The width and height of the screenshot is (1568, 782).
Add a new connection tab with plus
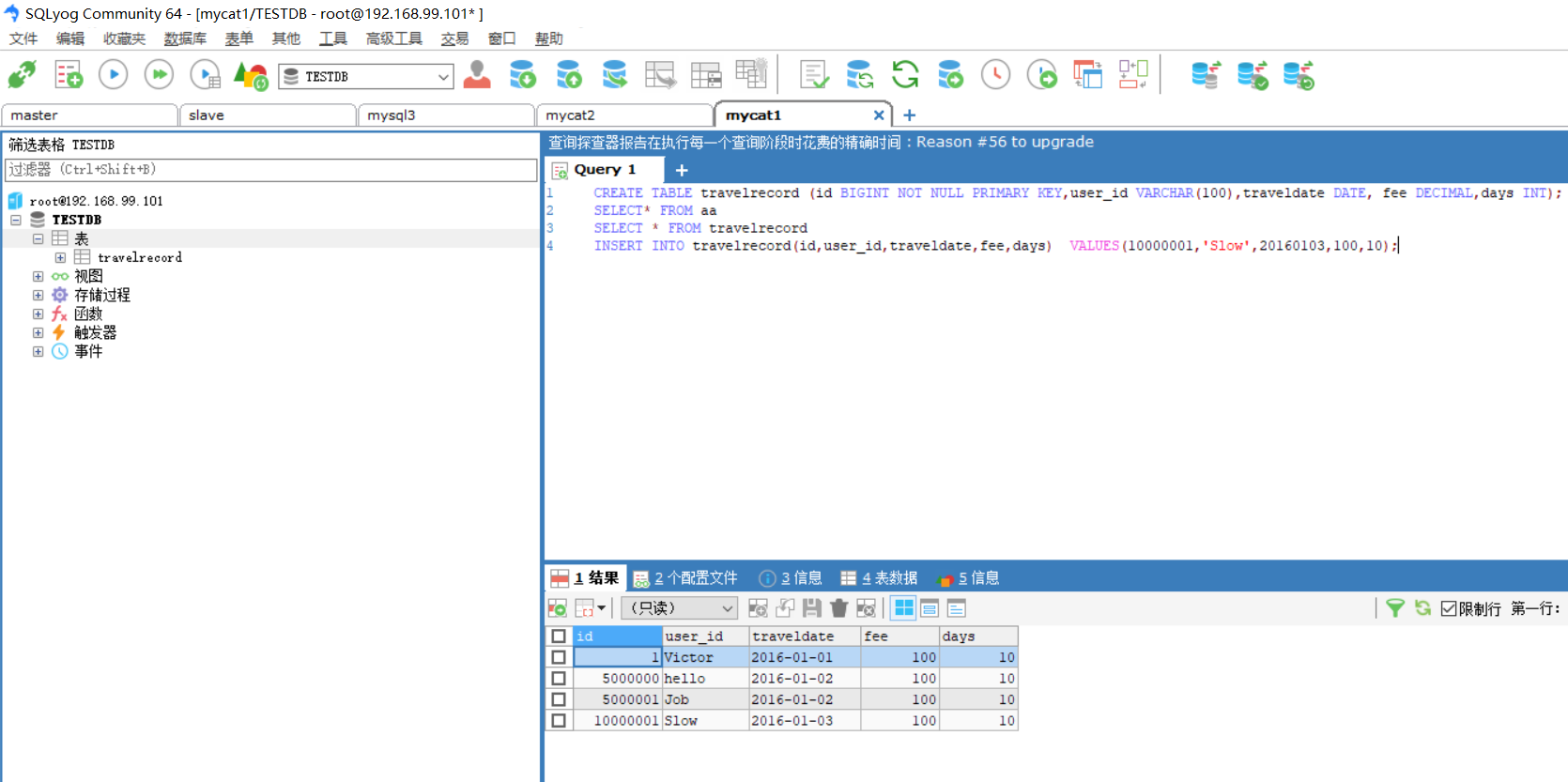pyautogui.click(x=909, y=115)
